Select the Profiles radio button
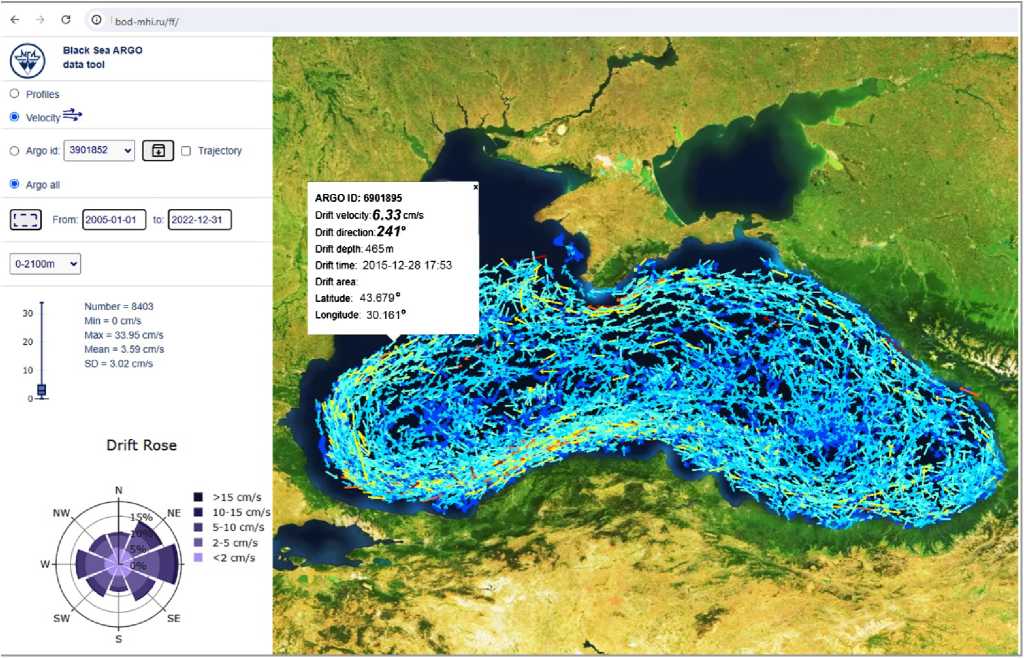The width and height of the screenshot is (1024, 658). coord(14,94)
